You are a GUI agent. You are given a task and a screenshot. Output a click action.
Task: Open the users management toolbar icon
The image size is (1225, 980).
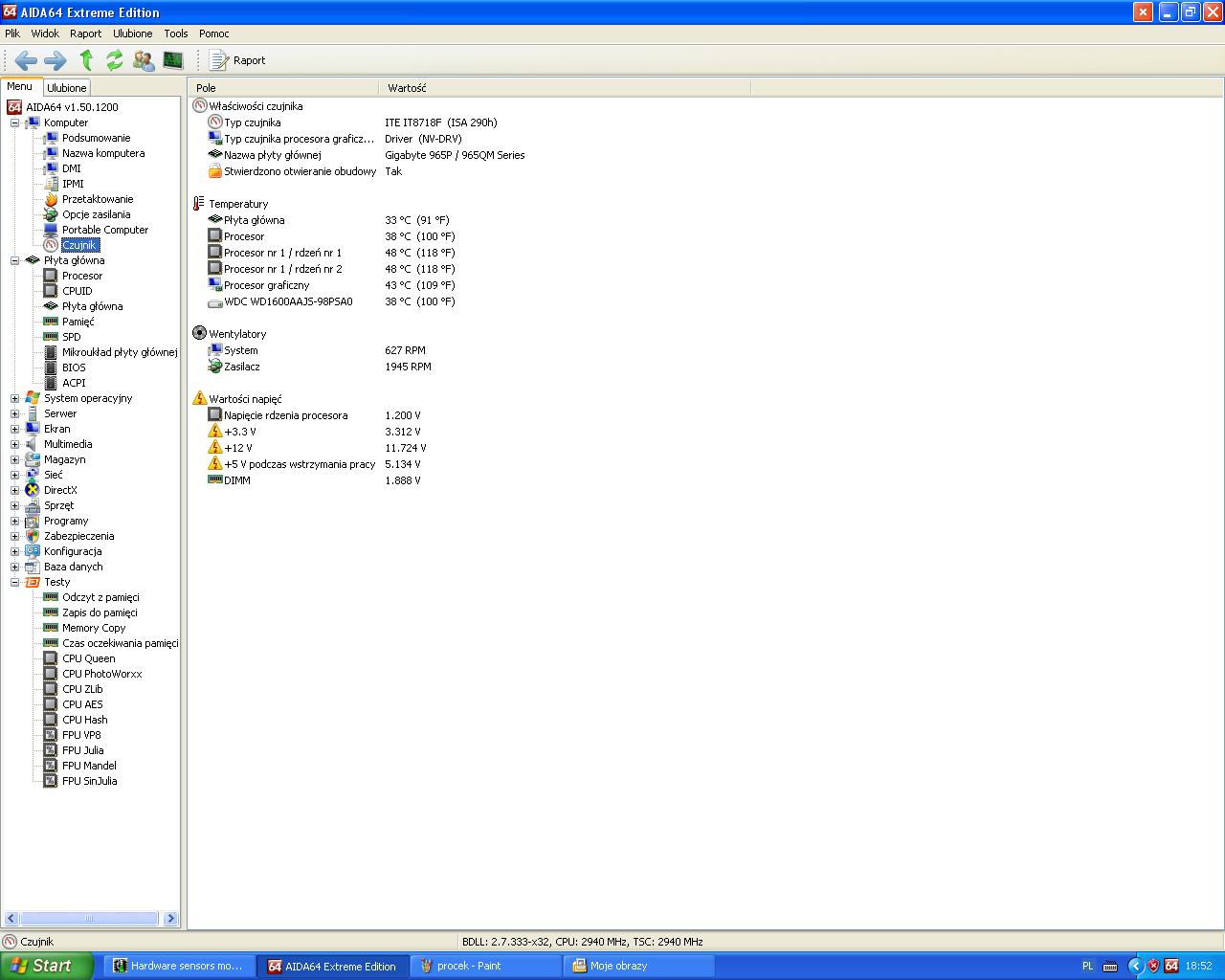coord(144,60)
